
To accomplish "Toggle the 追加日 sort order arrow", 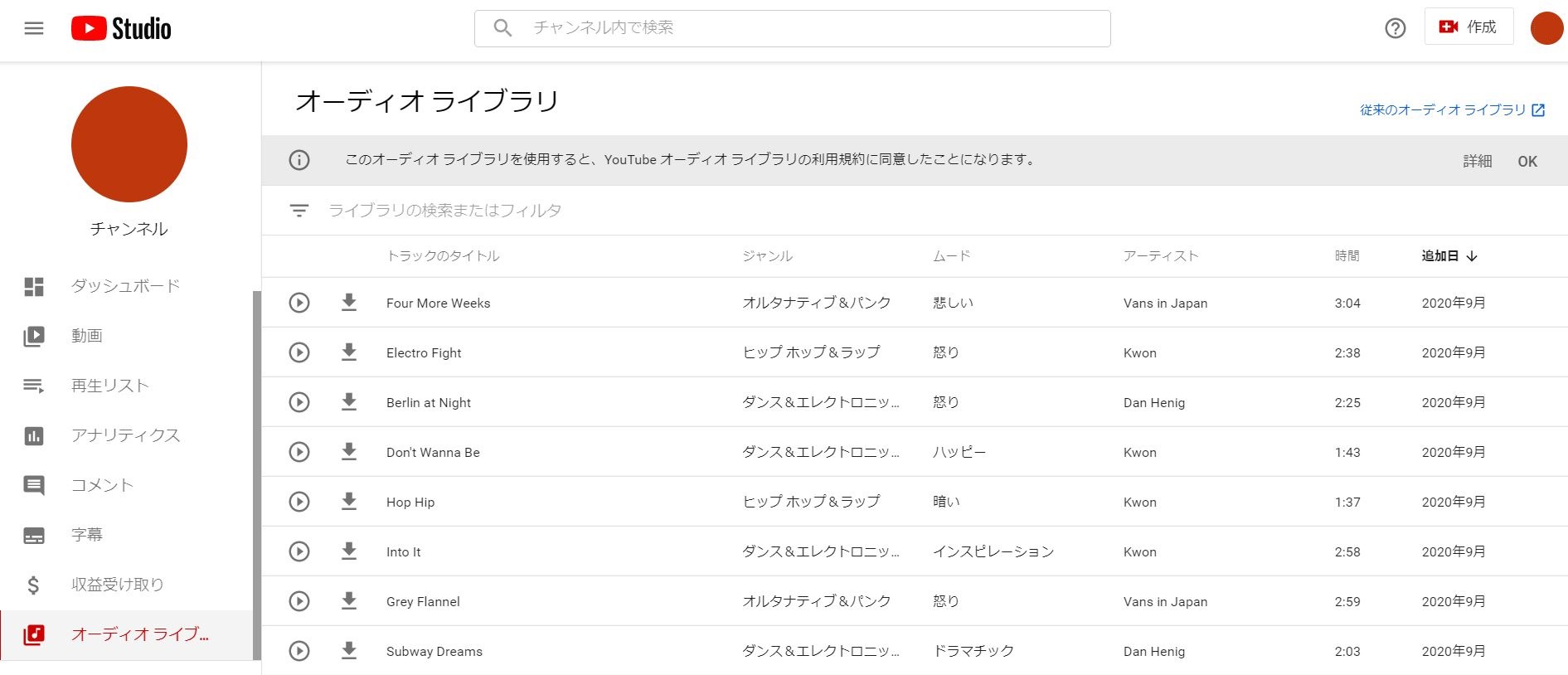I will tap(1472, 256).
